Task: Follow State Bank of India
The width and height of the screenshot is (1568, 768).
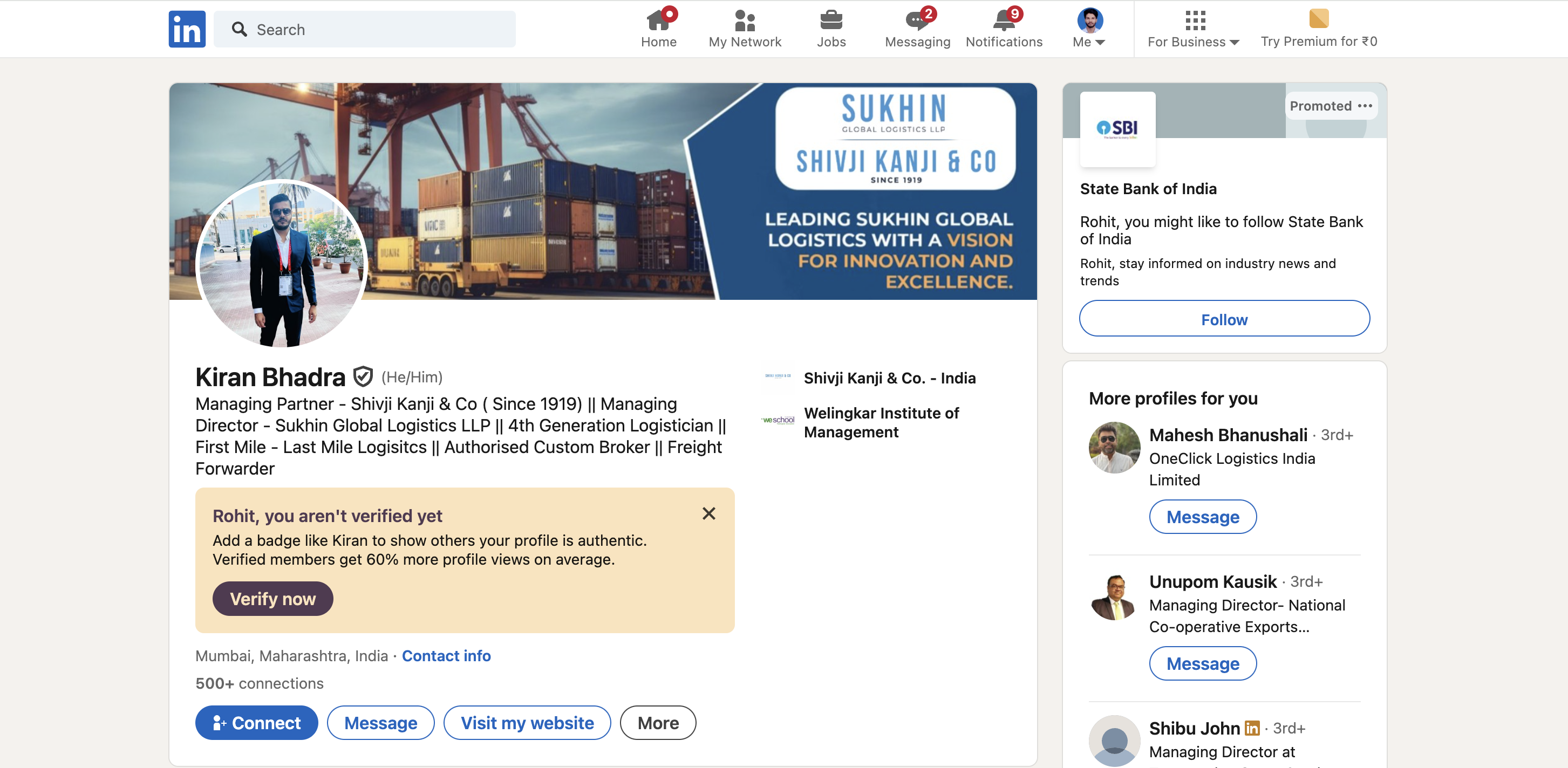Action: (x=1224, y=319)
